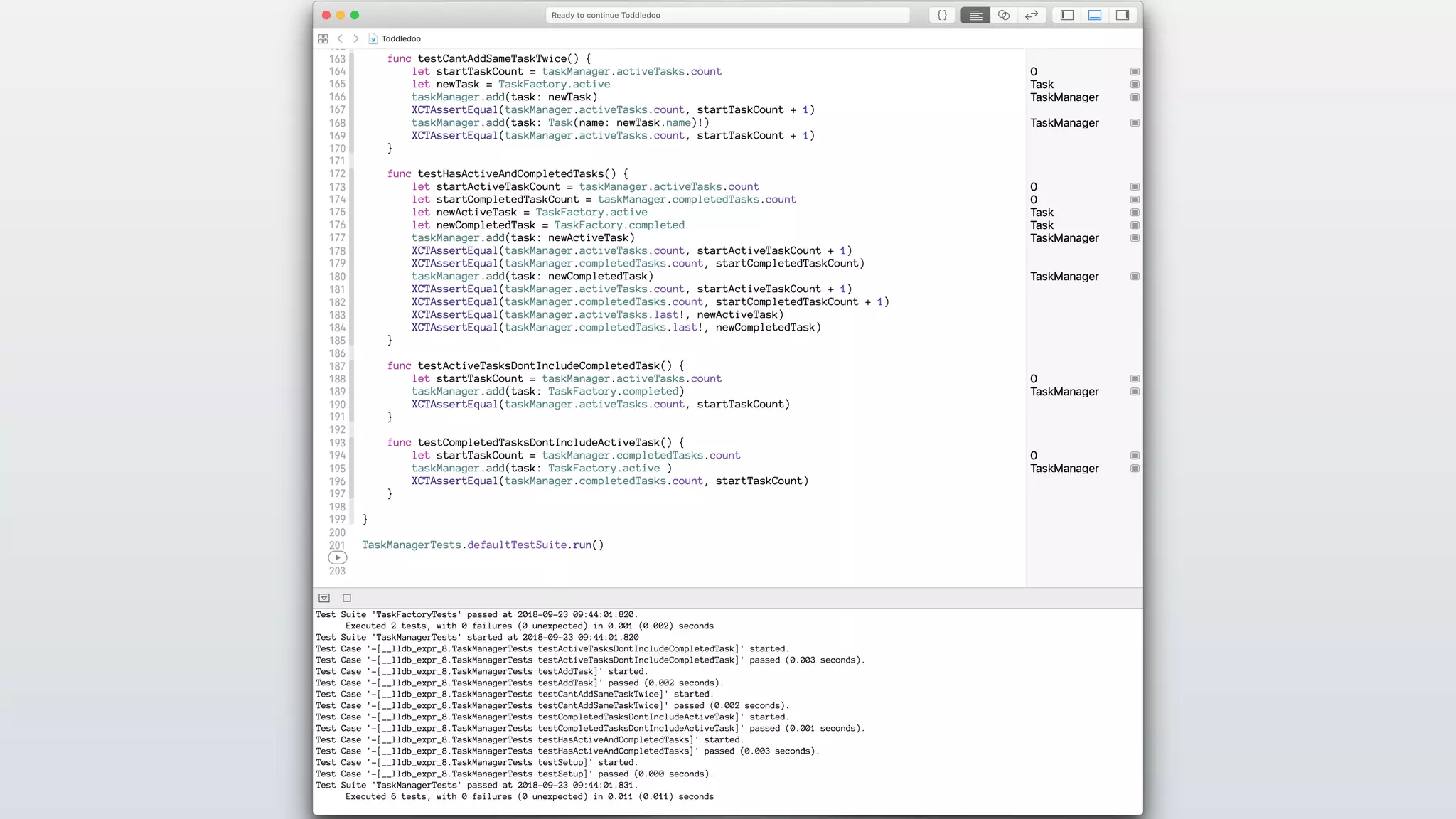Click testHasActiveAndCompletedTasks function name
Viewport: 1456px width, 819px height.
pyautogui.click(x=510, y=174)
